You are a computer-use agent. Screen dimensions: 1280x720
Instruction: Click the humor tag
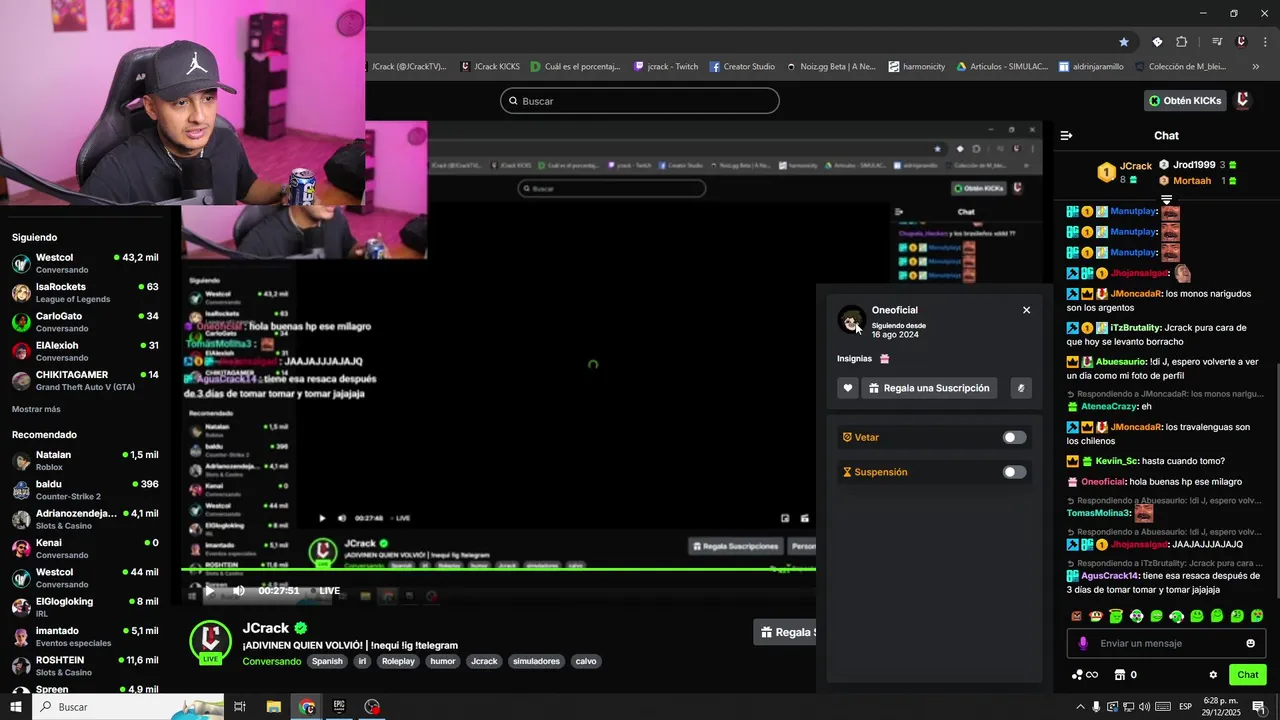pyautogui.click(x=443, y=661)
